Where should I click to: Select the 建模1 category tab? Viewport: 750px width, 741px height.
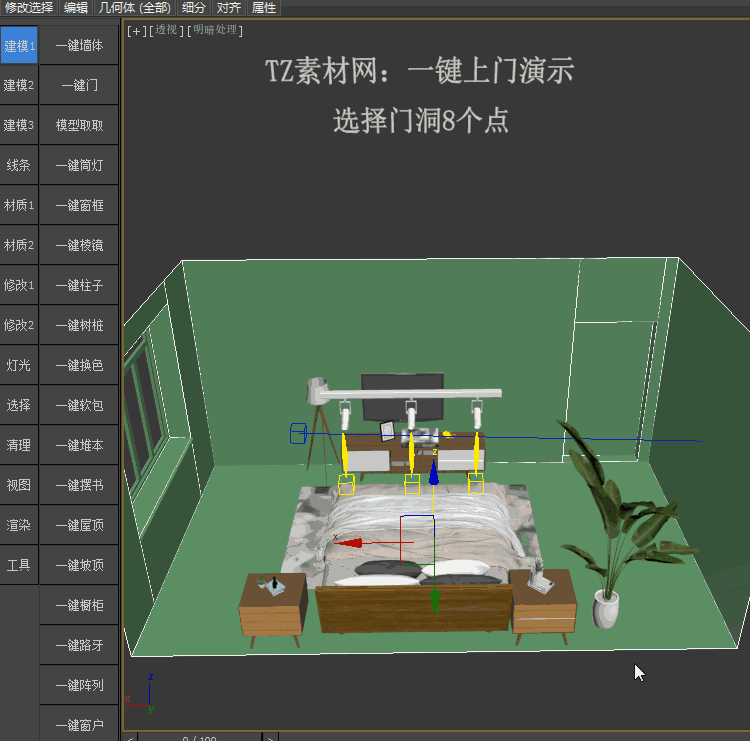click(19, 45)
